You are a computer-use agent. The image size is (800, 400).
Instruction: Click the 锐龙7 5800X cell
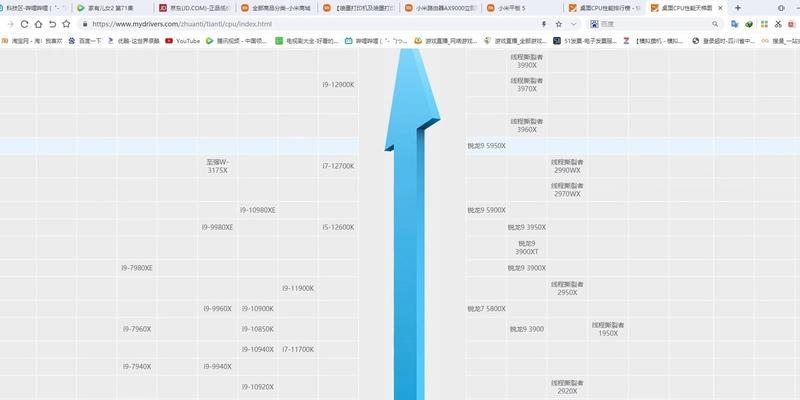[486, 309]
